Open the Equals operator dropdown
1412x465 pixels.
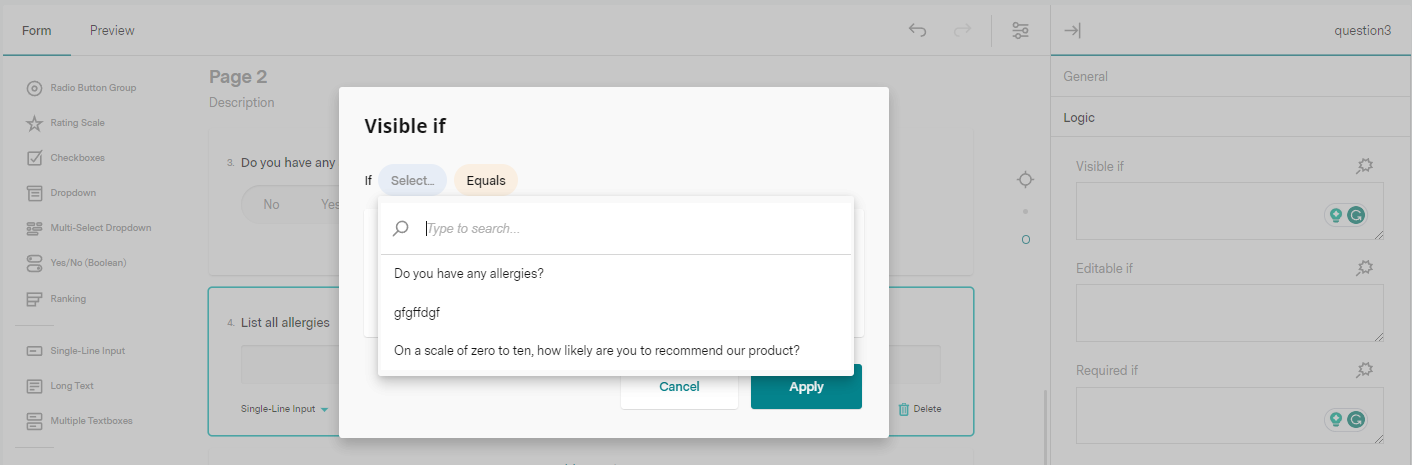pos(486,181)
